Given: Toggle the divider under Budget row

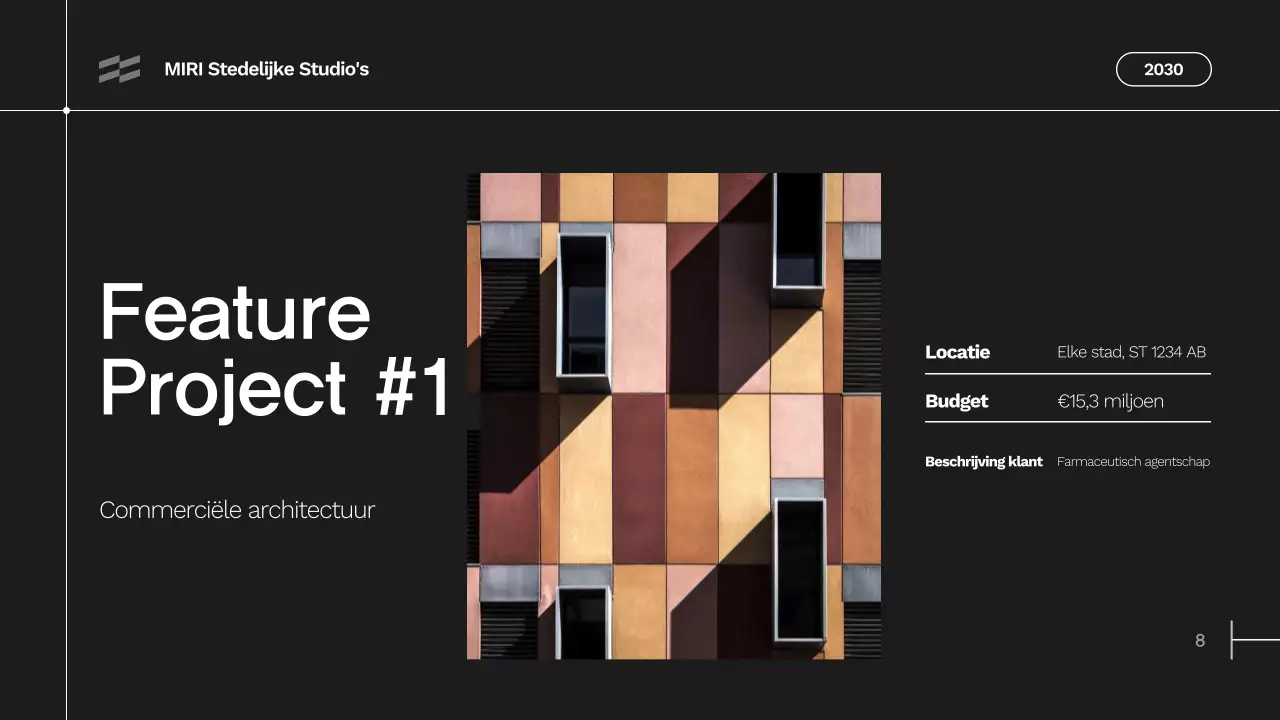Looking at the screenshot, I should (x=1067, y=422).
